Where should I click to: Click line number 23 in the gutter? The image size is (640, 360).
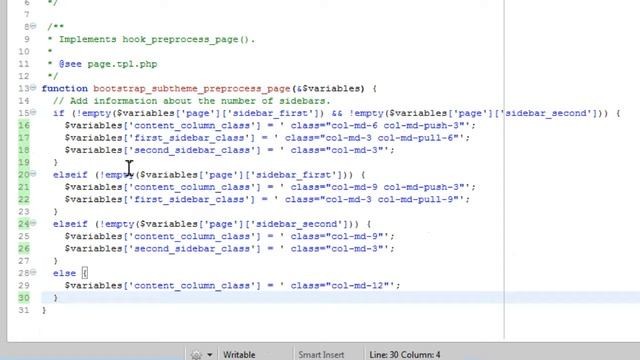[x=24, y=211]
